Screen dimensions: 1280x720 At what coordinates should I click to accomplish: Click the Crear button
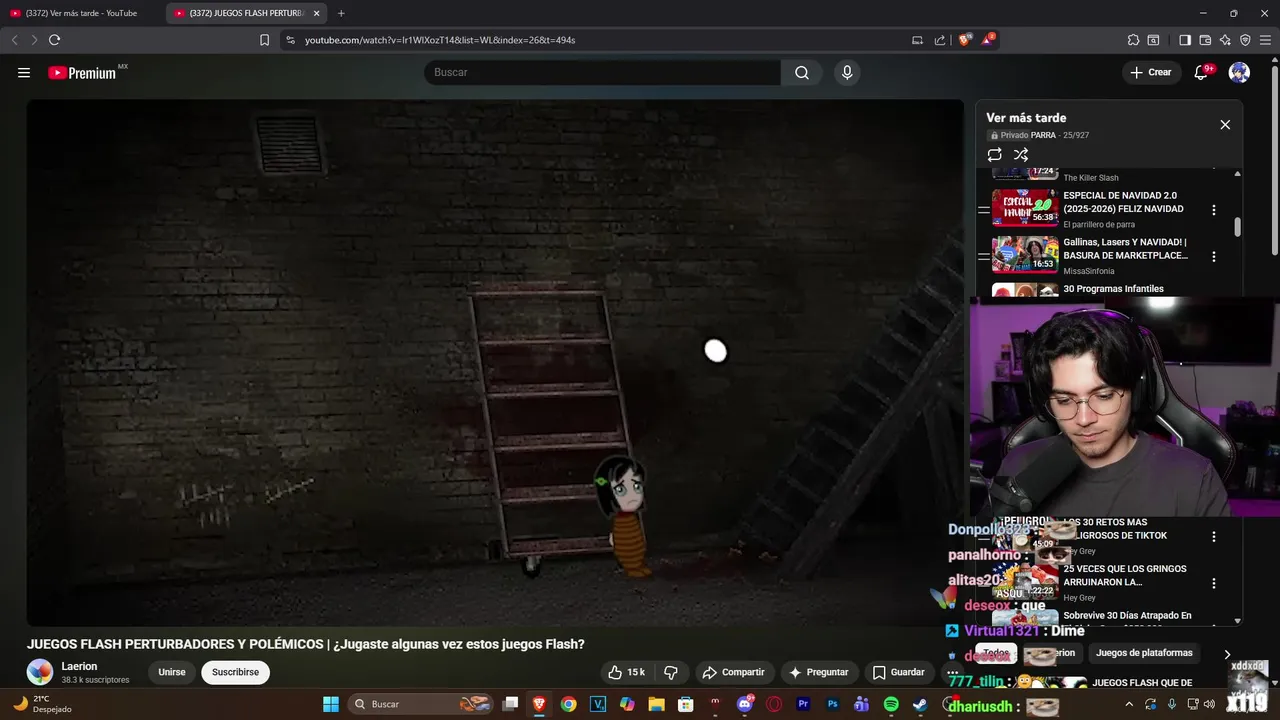1151,73
